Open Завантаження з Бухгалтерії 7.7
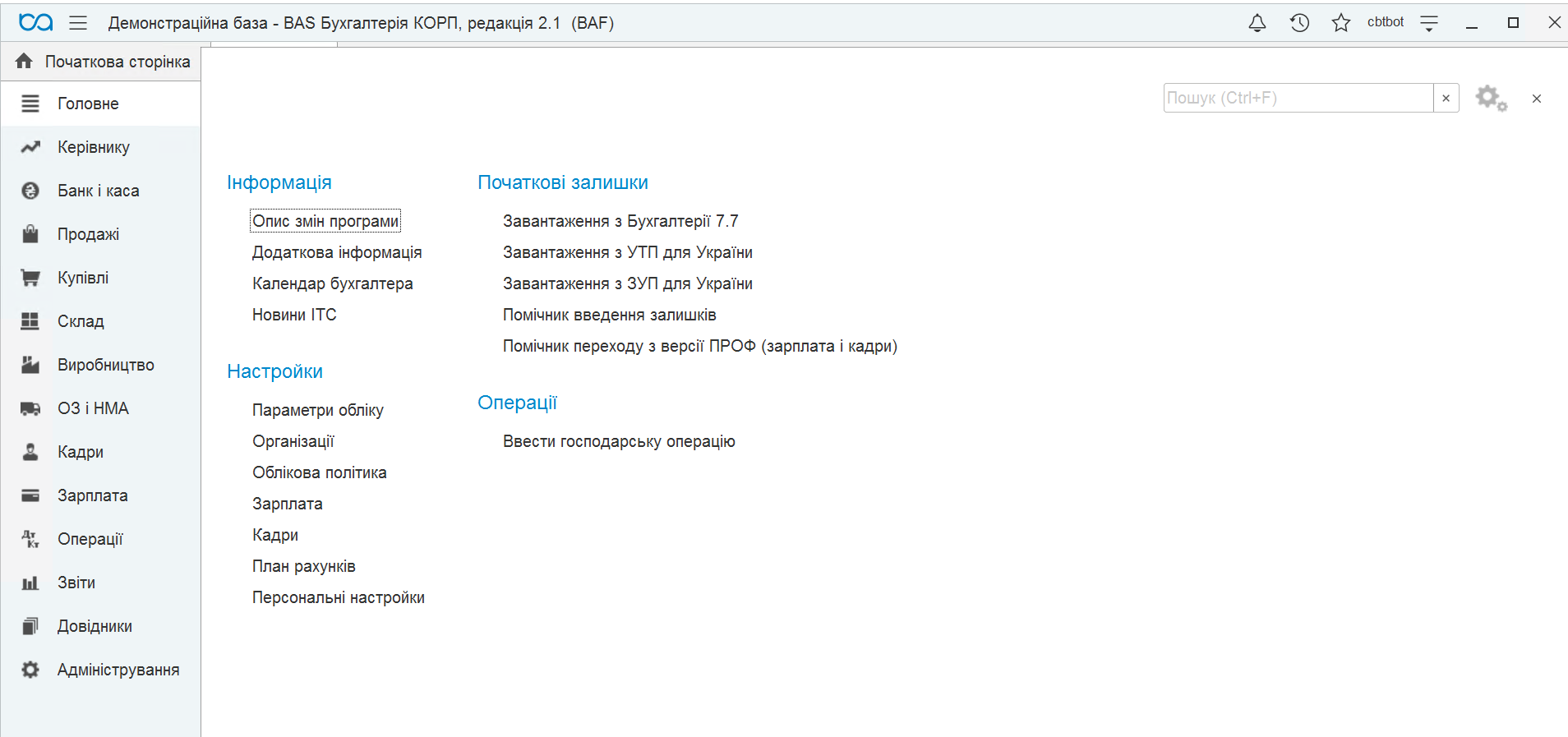Viewport: 1568px width, 737px height. [620, 221]
